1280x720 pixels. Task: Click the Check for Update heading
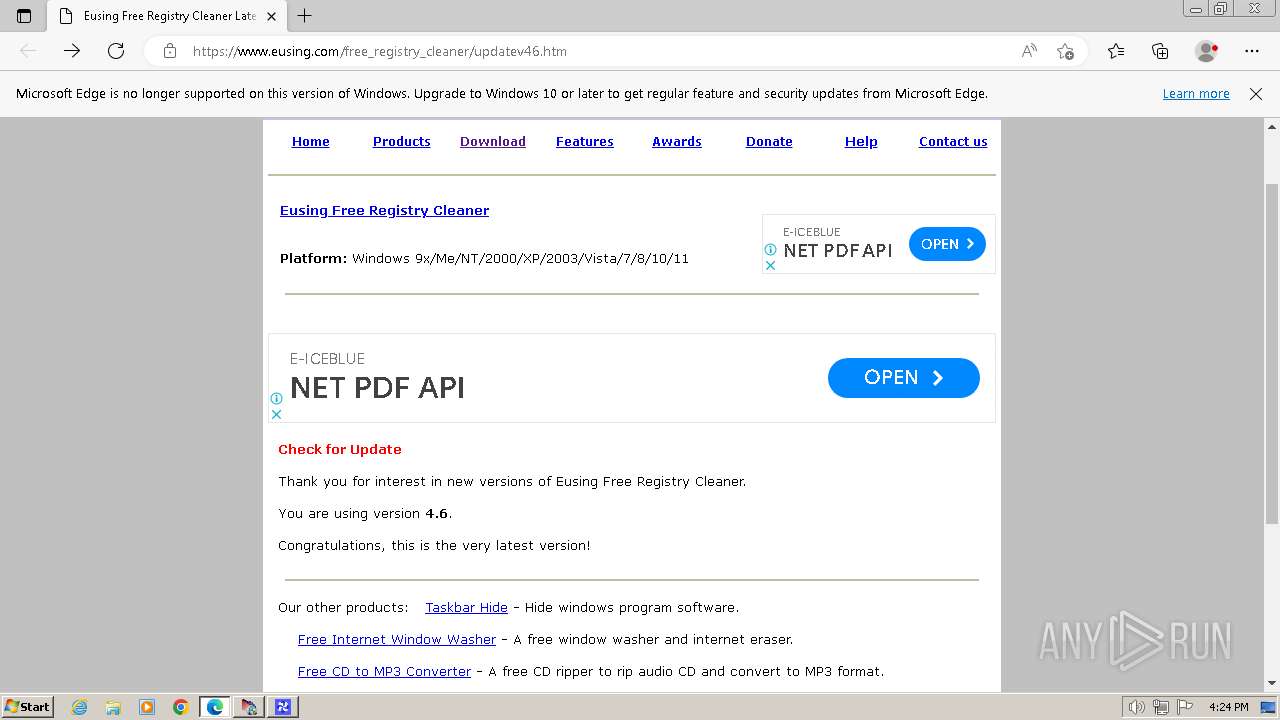340,450
